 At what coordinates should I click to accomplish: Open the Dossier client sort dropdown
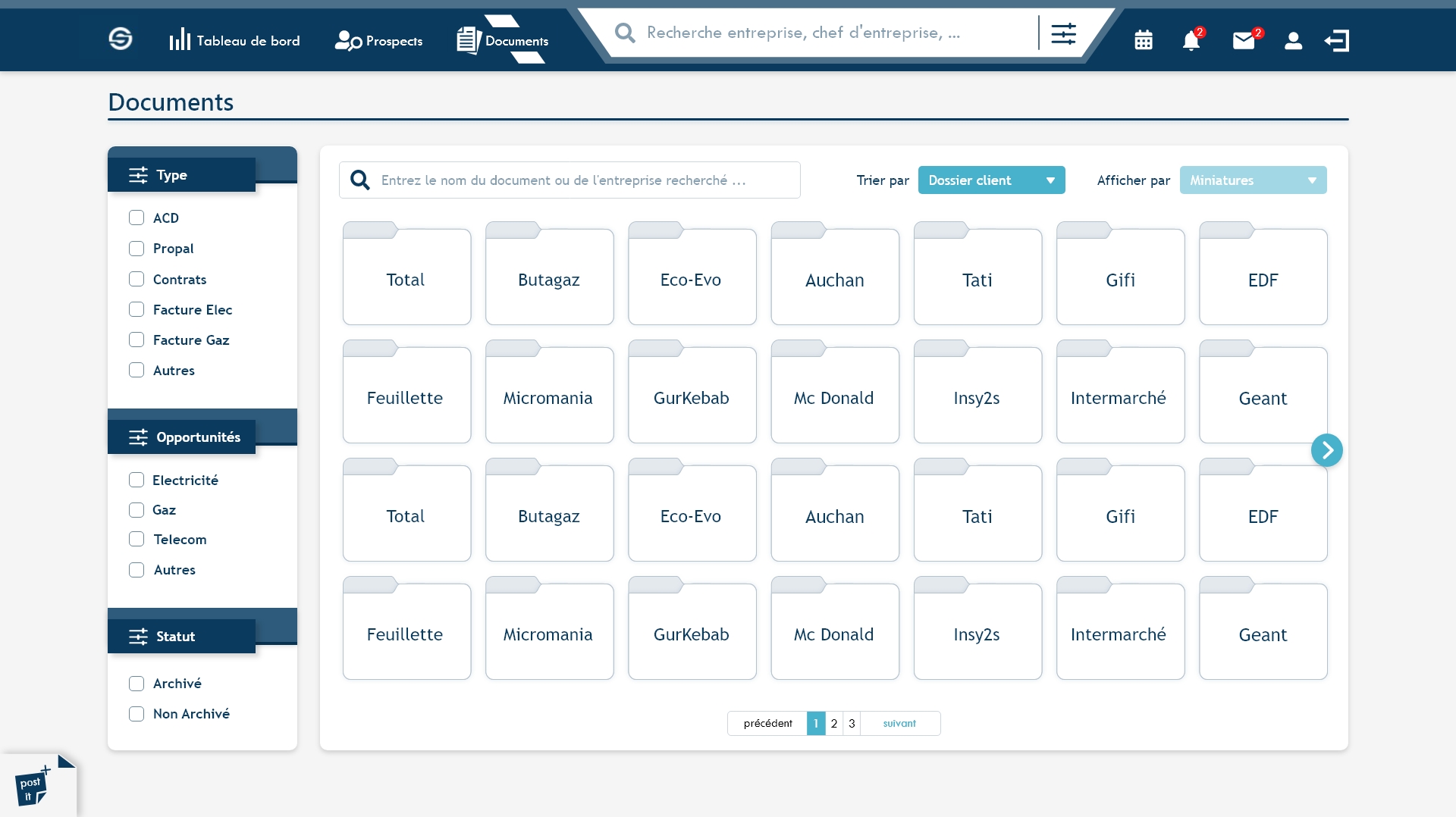991,180
